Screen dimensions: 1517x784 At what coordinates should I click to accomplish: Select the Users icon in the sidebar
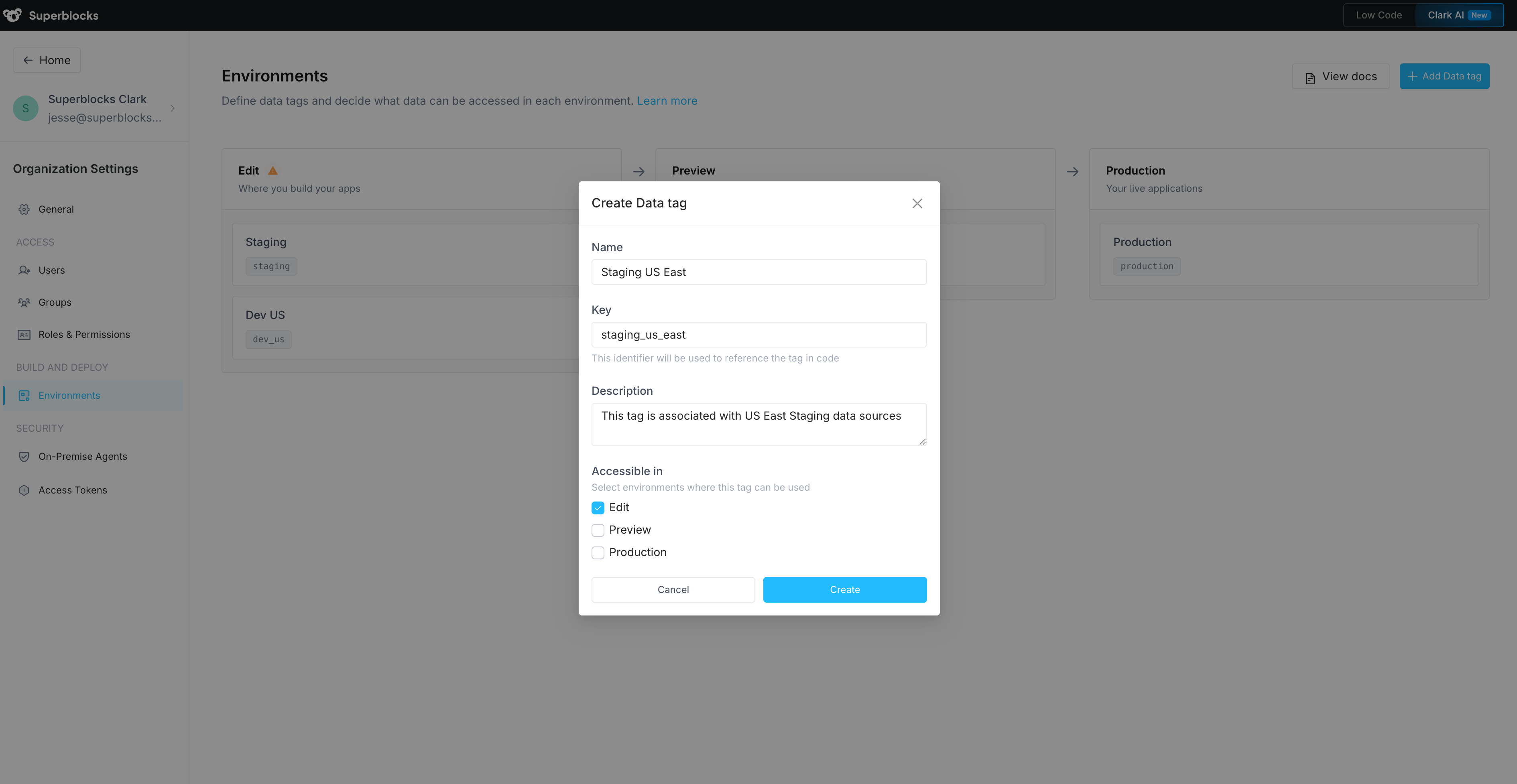point(24,270)
